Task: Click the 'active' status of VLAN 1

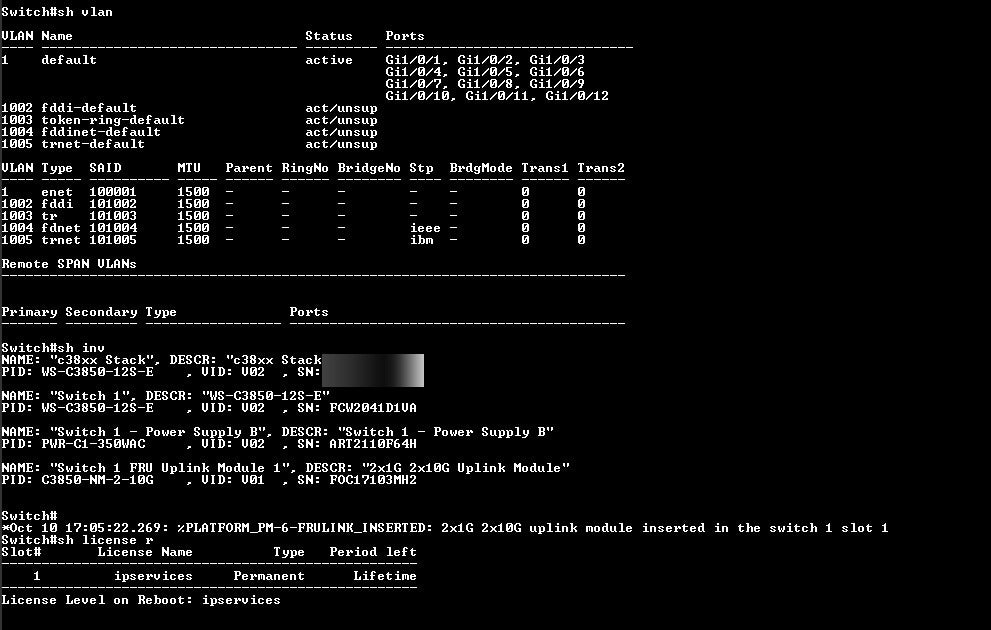Action: pos(329,60)
